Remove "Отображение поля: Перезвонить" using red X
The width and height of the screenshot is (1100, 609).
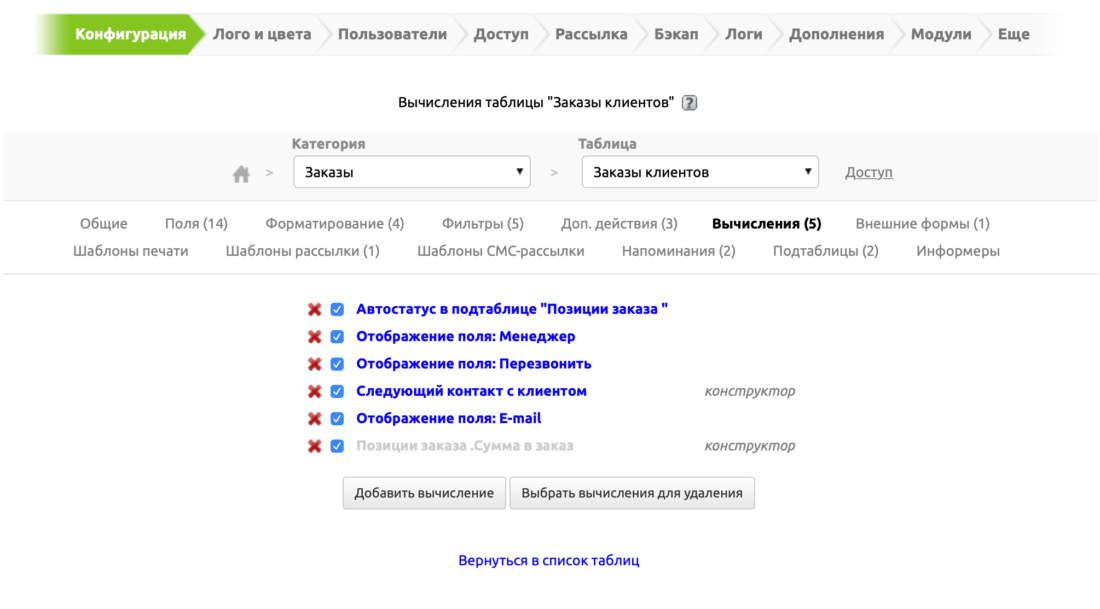click(314, 364)
